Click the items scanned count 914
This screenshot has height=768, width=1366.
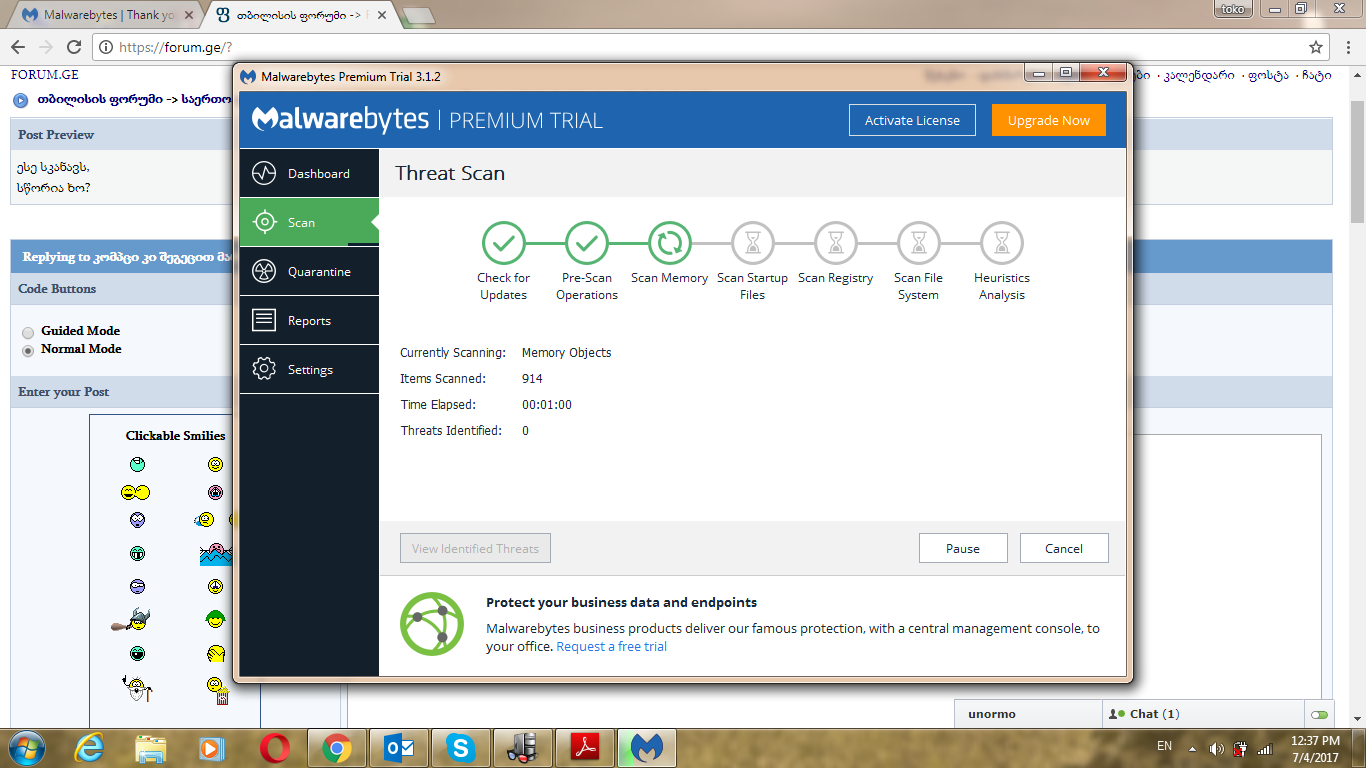pos(532,379)
